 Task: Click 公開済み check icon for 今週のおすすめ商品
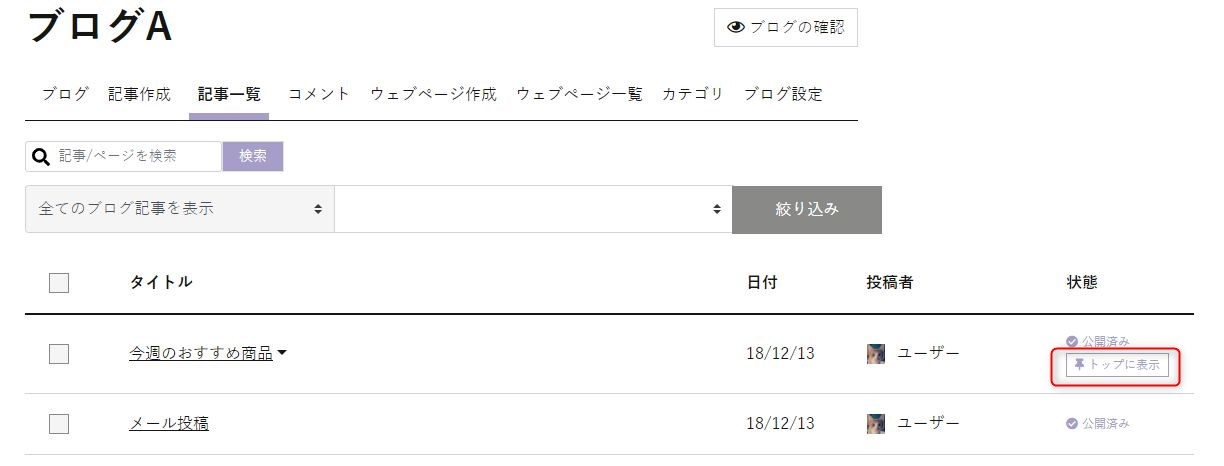[x=1072, y=341]
